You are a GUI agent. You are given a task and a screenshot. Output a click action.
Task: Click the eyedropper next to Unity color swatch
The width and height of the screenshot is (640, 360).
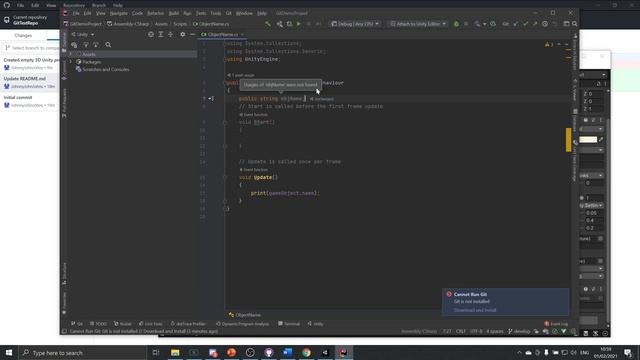pyautogui.click(x=601, y=140)
